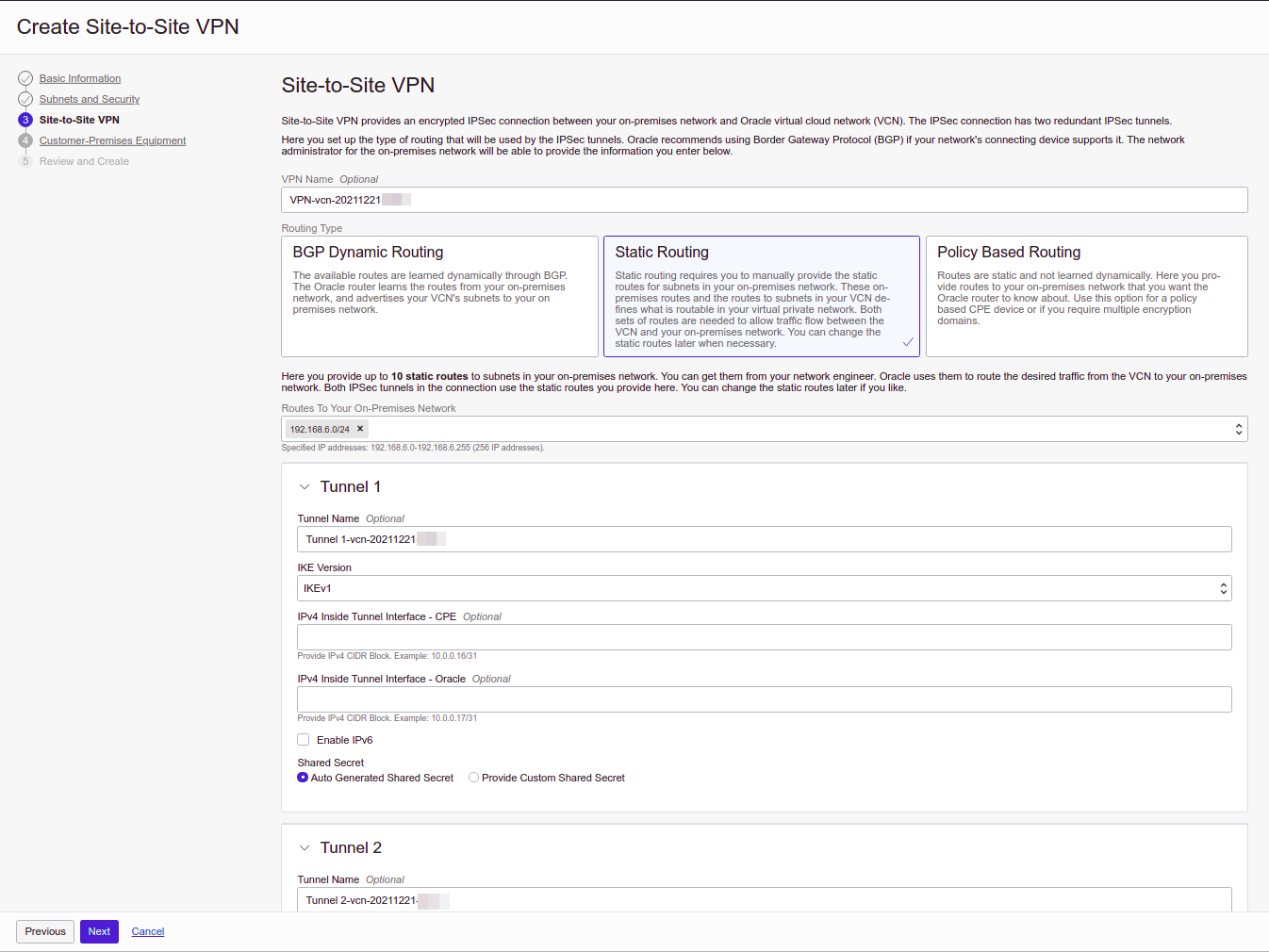
Task: Click 'Example: 10.0.0.17/31' hint text
Action: 436,718
